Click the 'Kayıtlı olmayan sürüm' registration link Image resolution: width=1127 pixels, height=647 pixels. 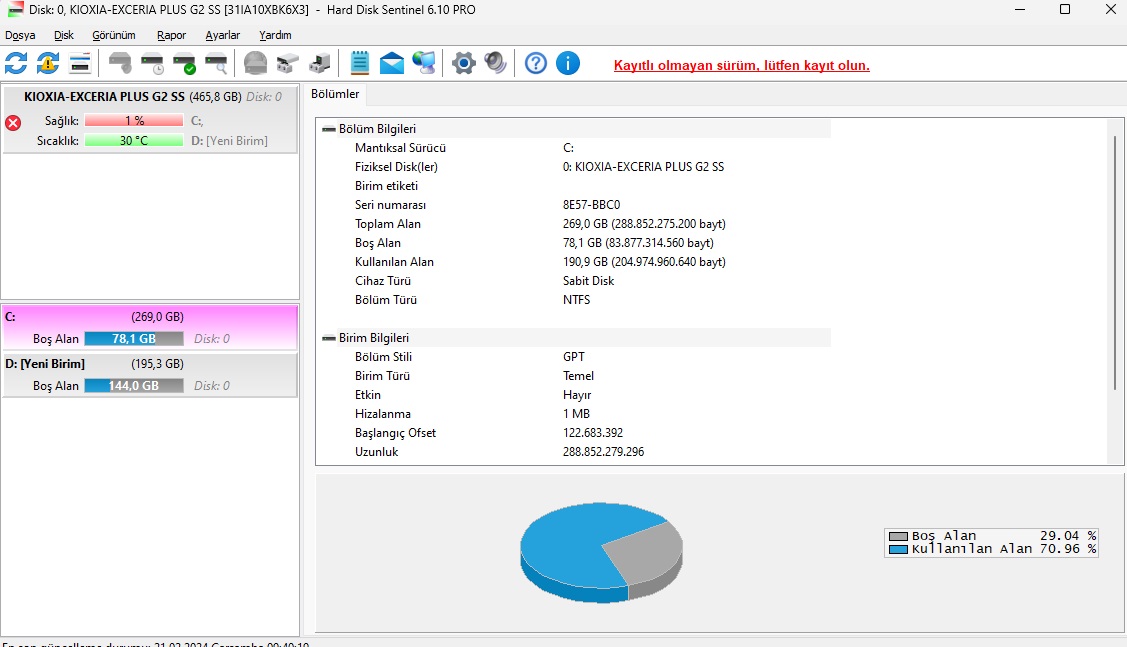(x=742, y=65)
